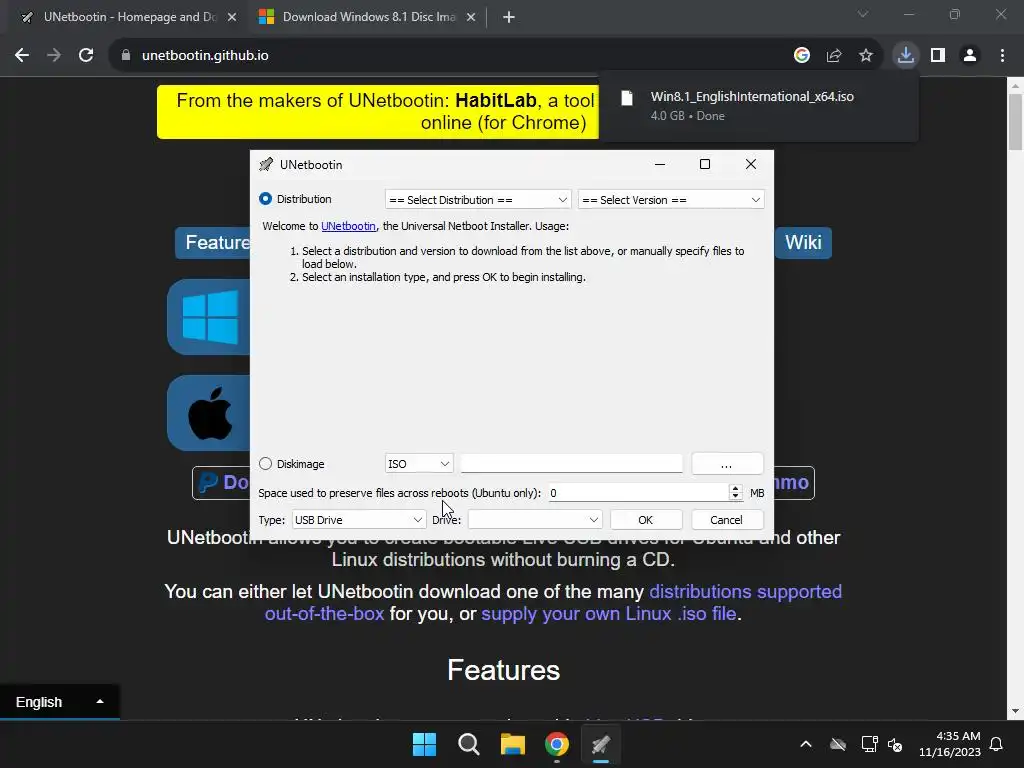Viewport: 1024px width, 768px height.
Task: Click the clock and date in taskbar
Action: 950,744
